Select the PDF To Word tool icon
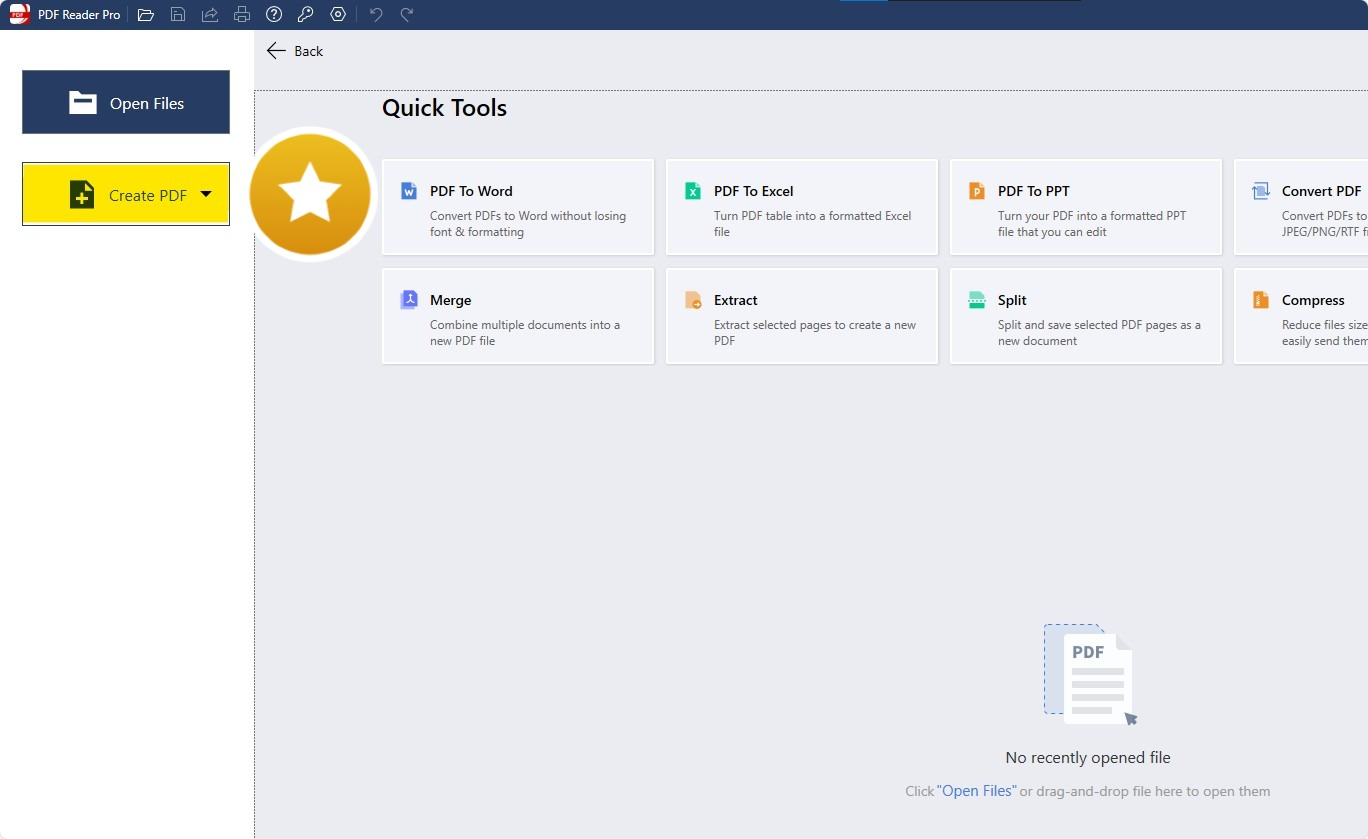This screenshot has height=839, width=1368. (x=409, y=191)
